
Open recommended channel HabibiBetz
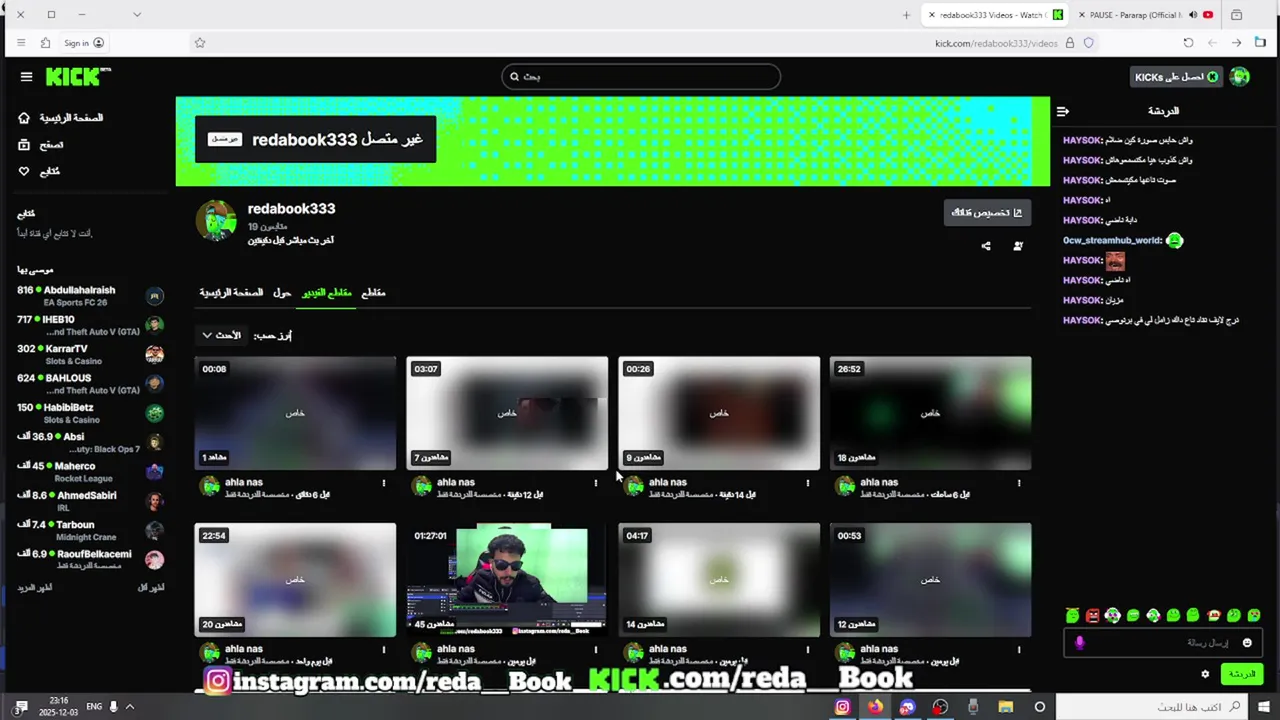pos(90,413)
